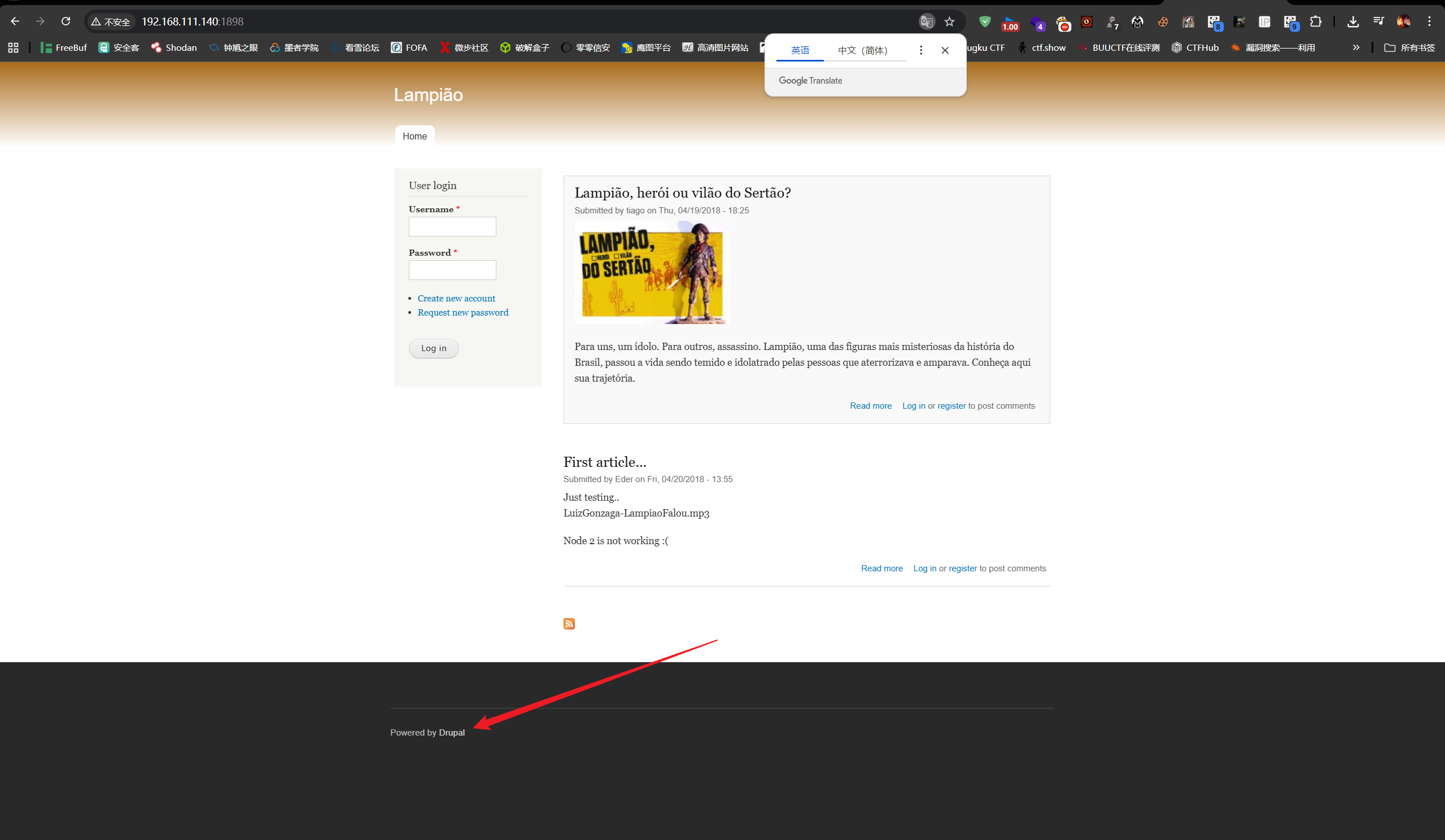Image resolution: width=1445 pixels, height=840 pixels.
Task: Click the Lampião do Sertão article image
Action: [652, 272]
